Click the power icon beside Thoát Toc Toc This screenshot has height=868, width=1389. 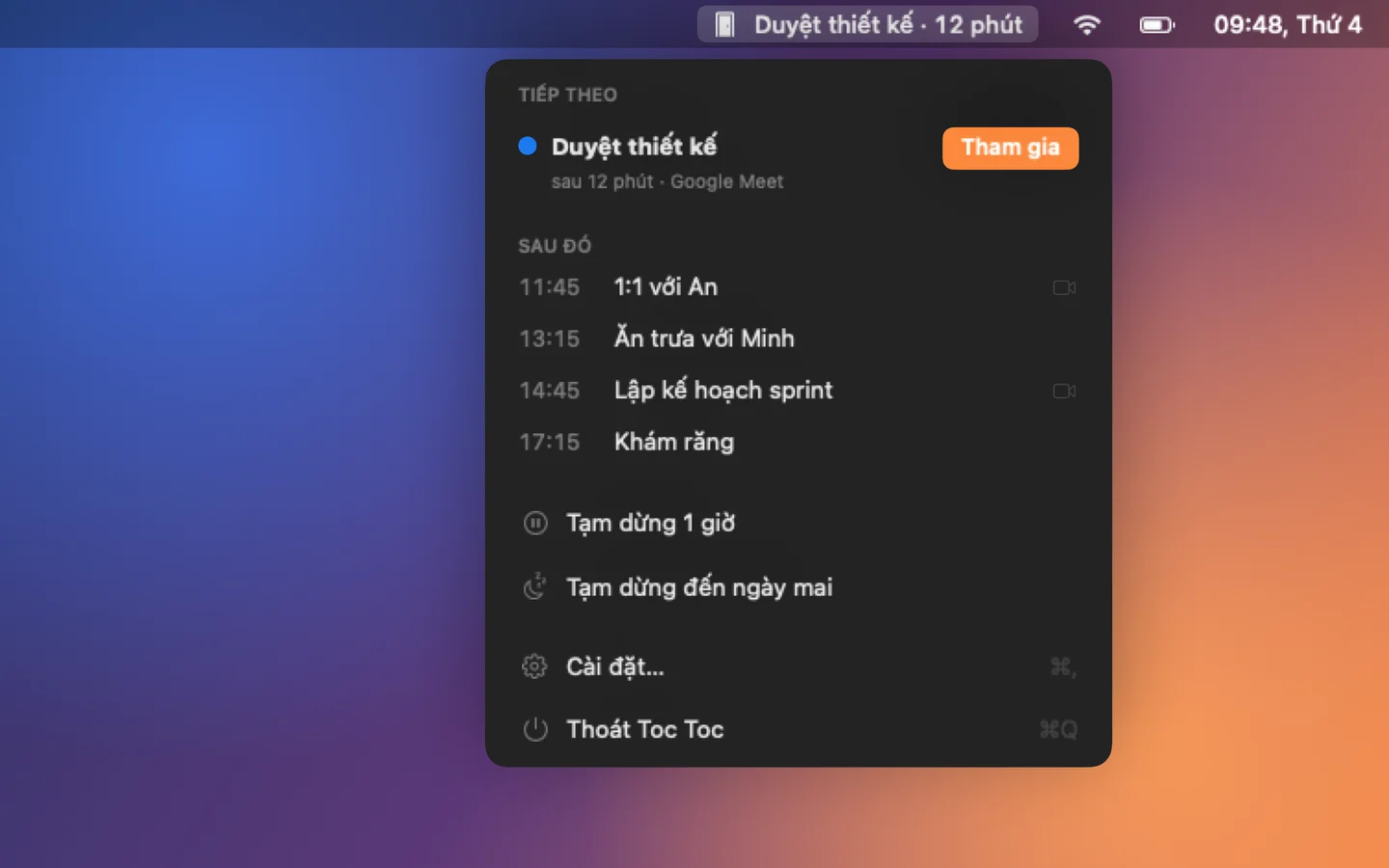pos(535,729)
